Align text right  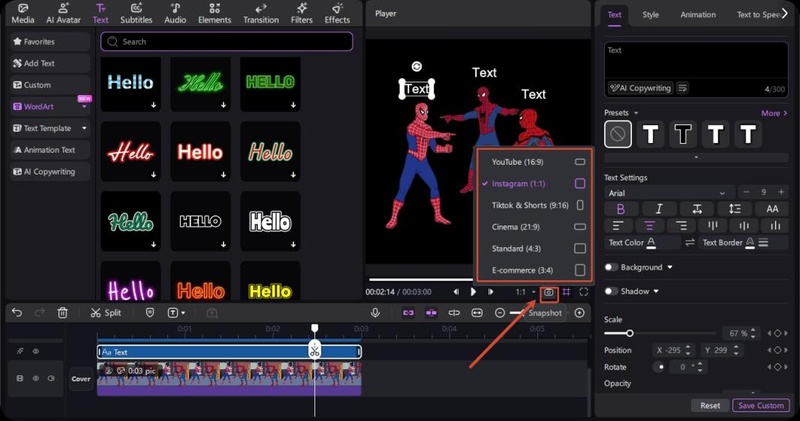coord(681,226)
